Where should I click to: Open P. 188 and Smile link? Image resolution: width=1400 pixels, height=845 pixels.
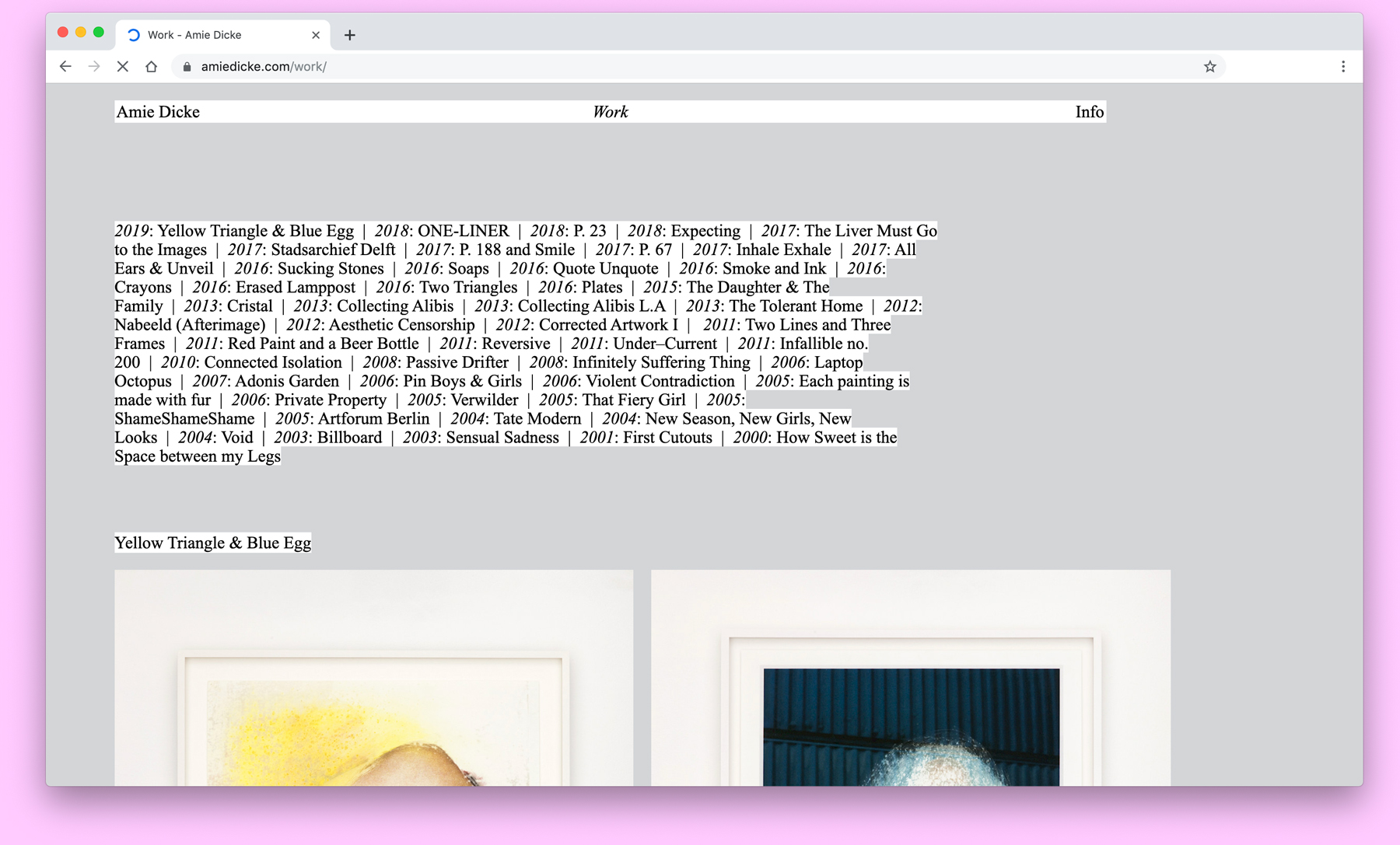click(x=516, y=250)
